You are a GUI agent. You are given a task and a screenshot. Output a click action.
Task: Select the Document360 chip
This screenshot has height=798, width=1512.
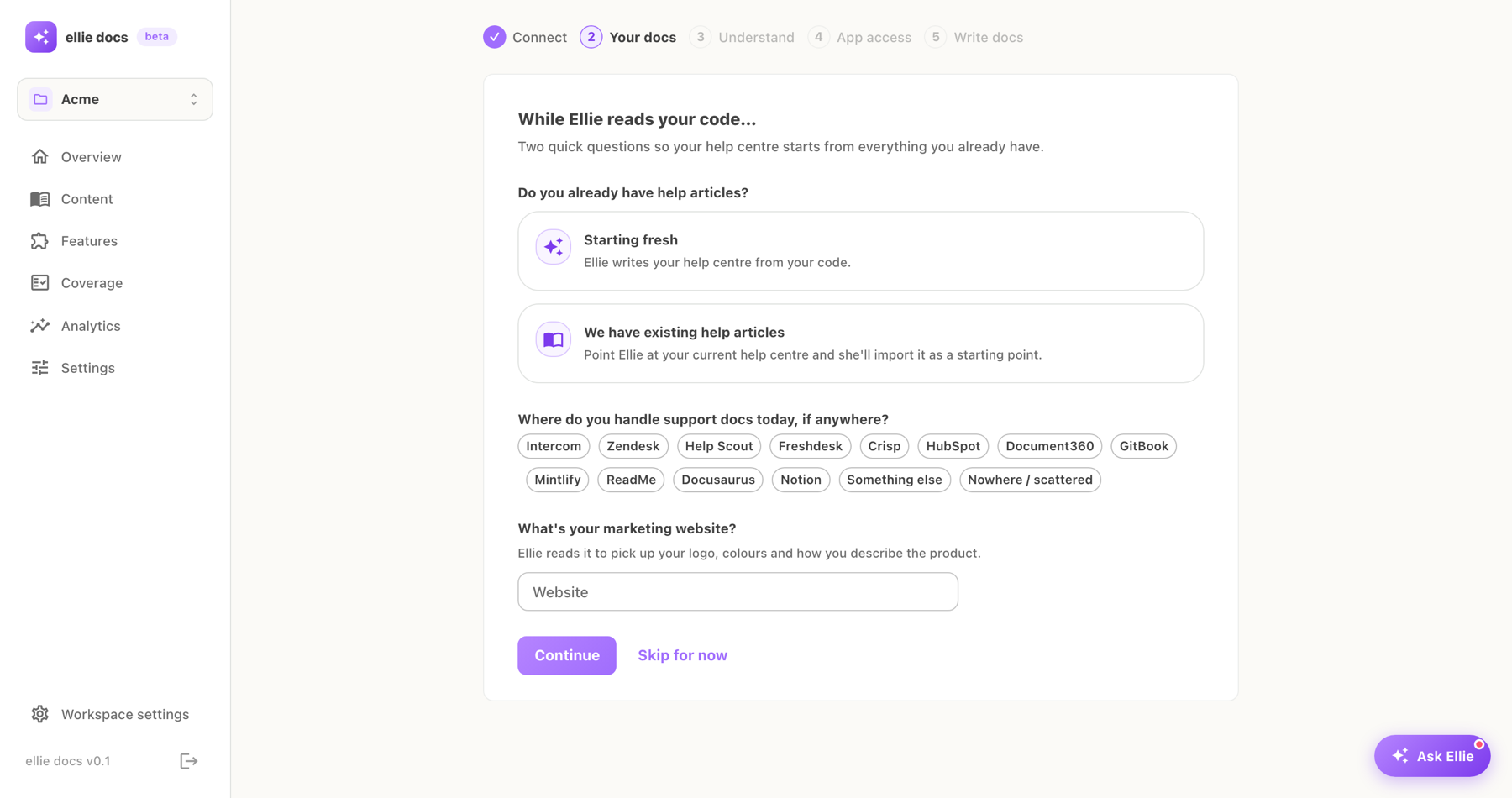[1050, 446]
